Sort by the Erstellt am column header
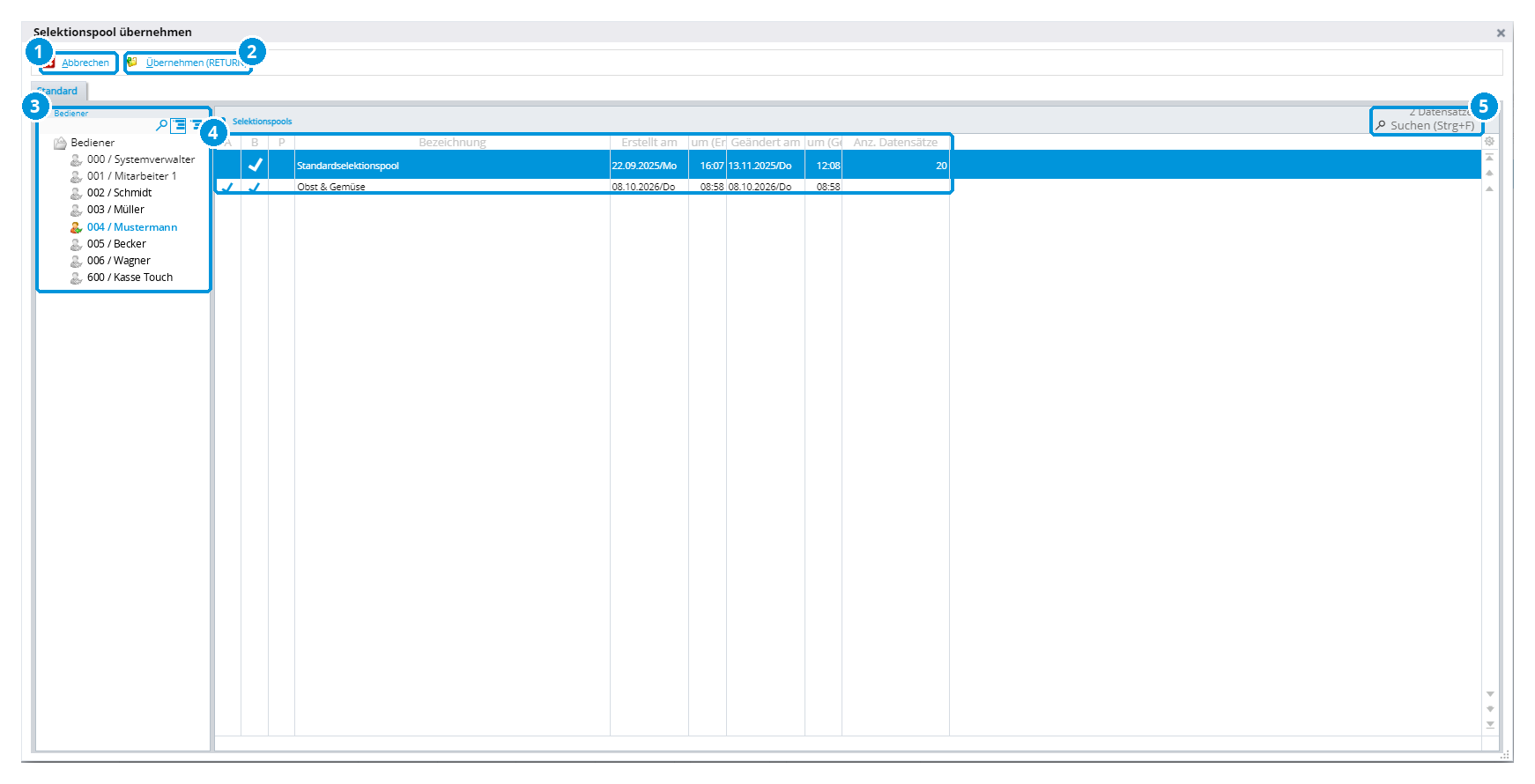 [x=649, y=143]
